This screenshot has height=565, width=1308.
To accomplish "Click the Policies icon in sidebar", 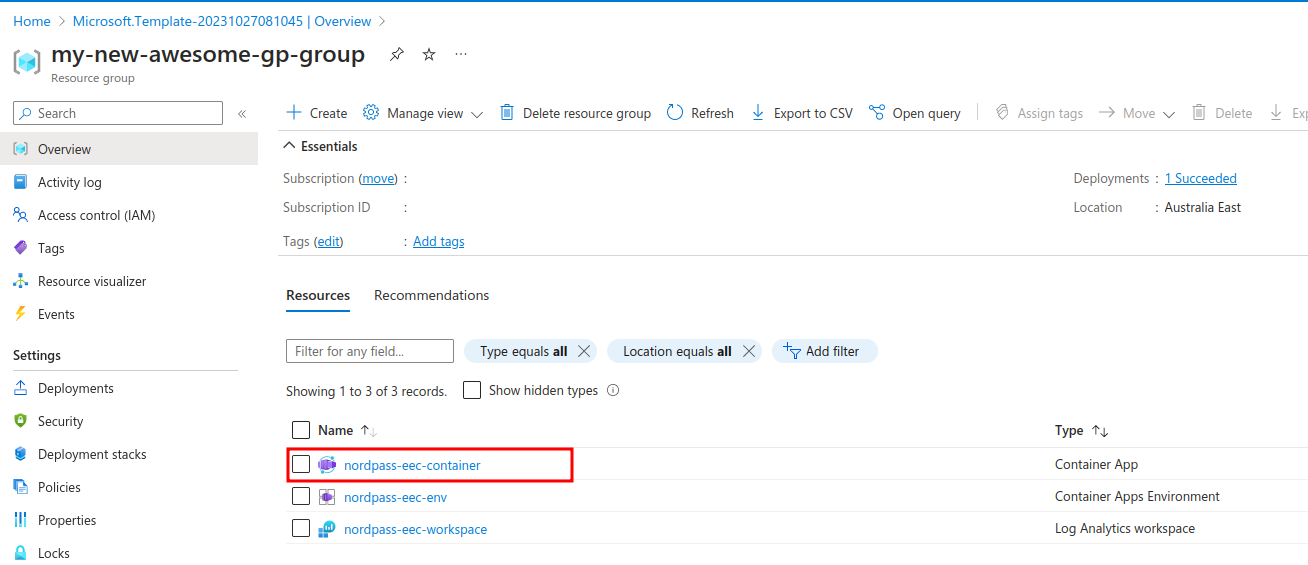I will coord(20,487).
